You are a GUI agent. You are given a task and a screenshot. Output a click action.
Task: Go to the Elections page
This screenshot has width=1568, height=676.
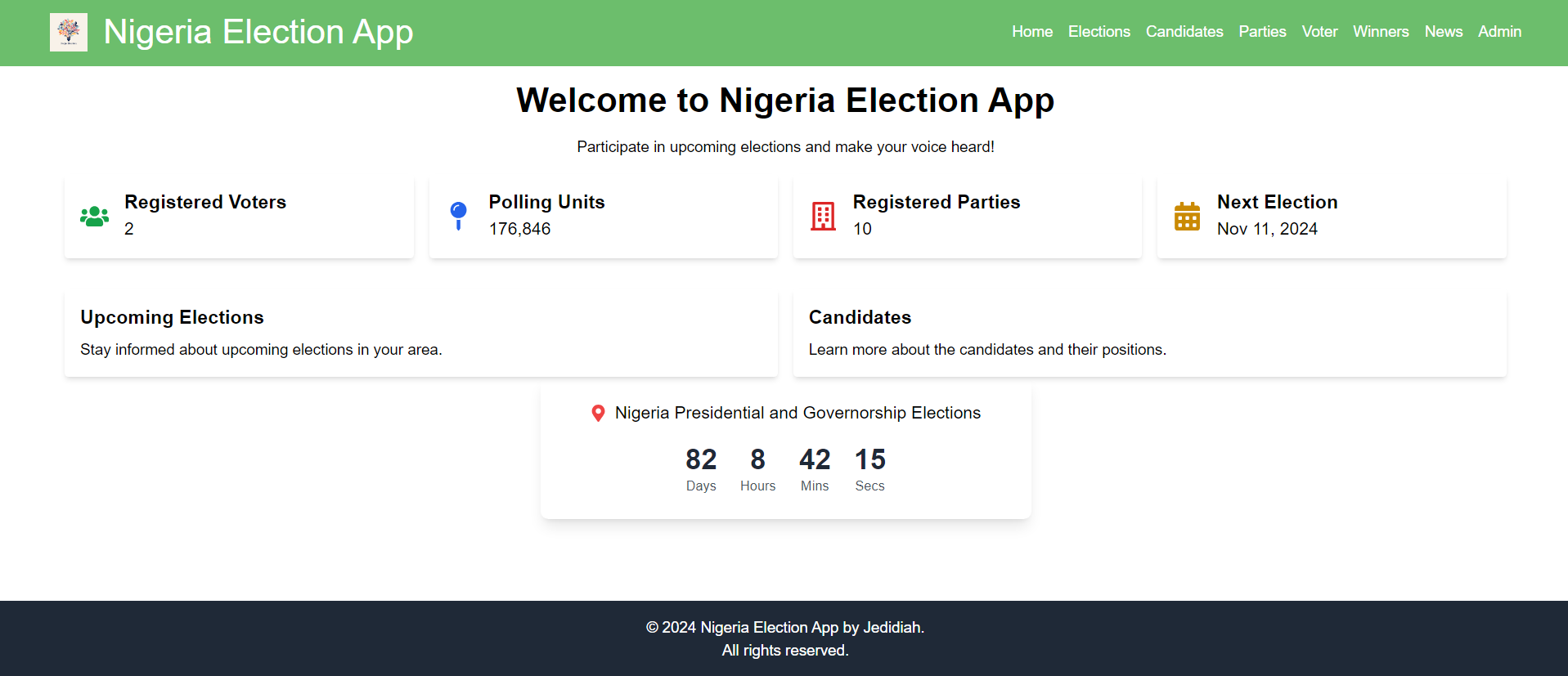point(1099,32)
